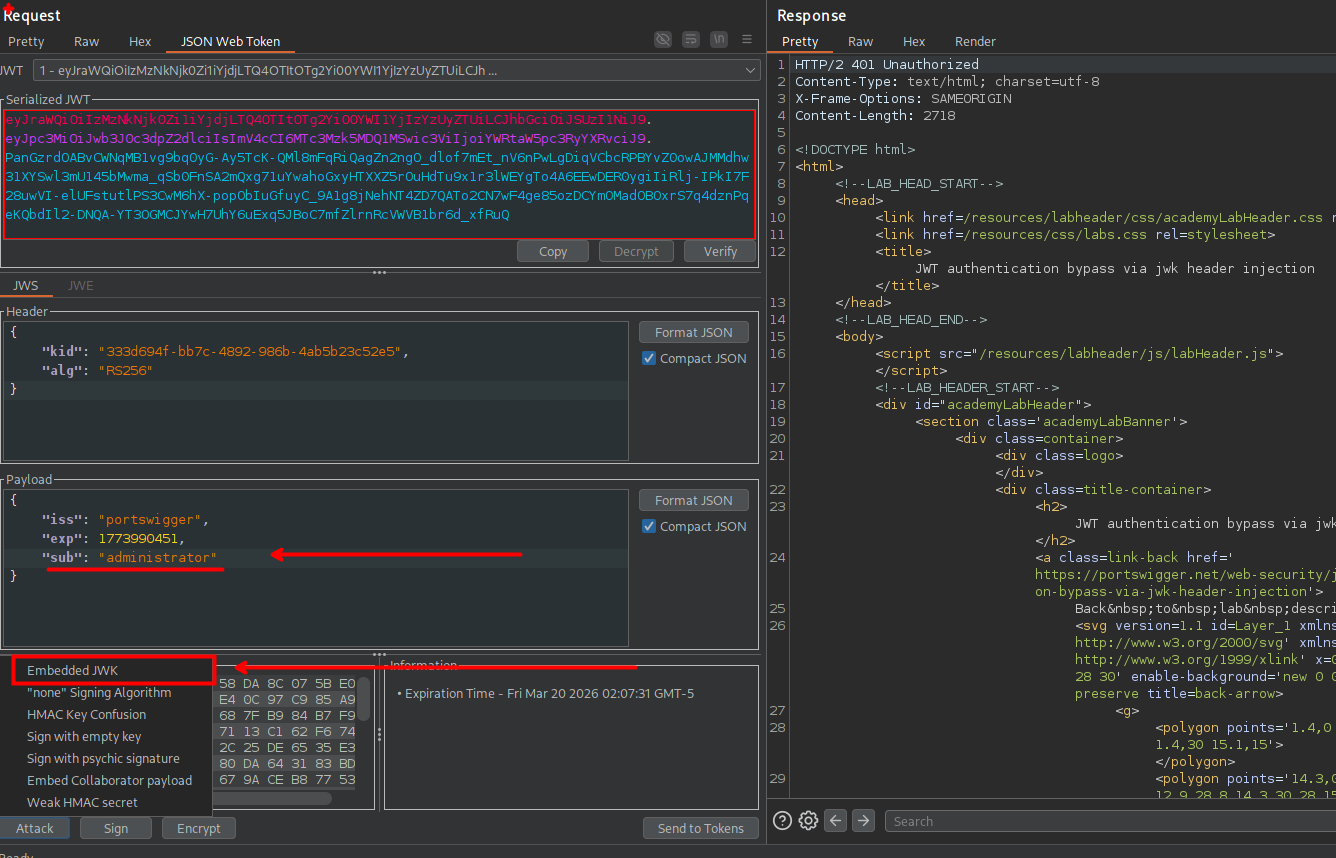1336x858 pixels.
Task: Select Embedded JWK attack from the menu
Action: 72,671
